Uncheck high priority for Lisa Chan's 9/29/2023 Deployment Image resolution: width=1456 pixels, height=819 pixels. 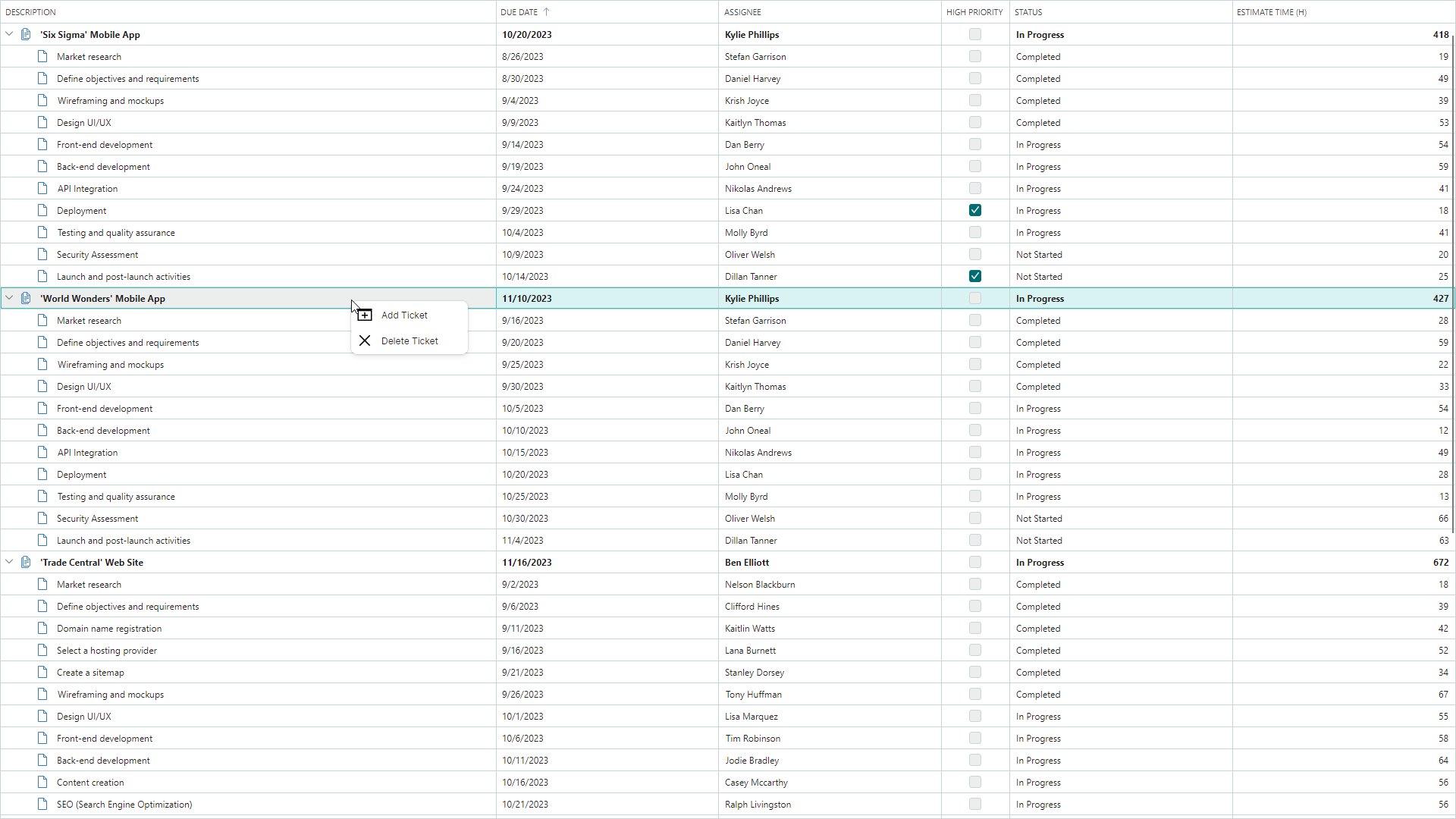click(975, 211)
